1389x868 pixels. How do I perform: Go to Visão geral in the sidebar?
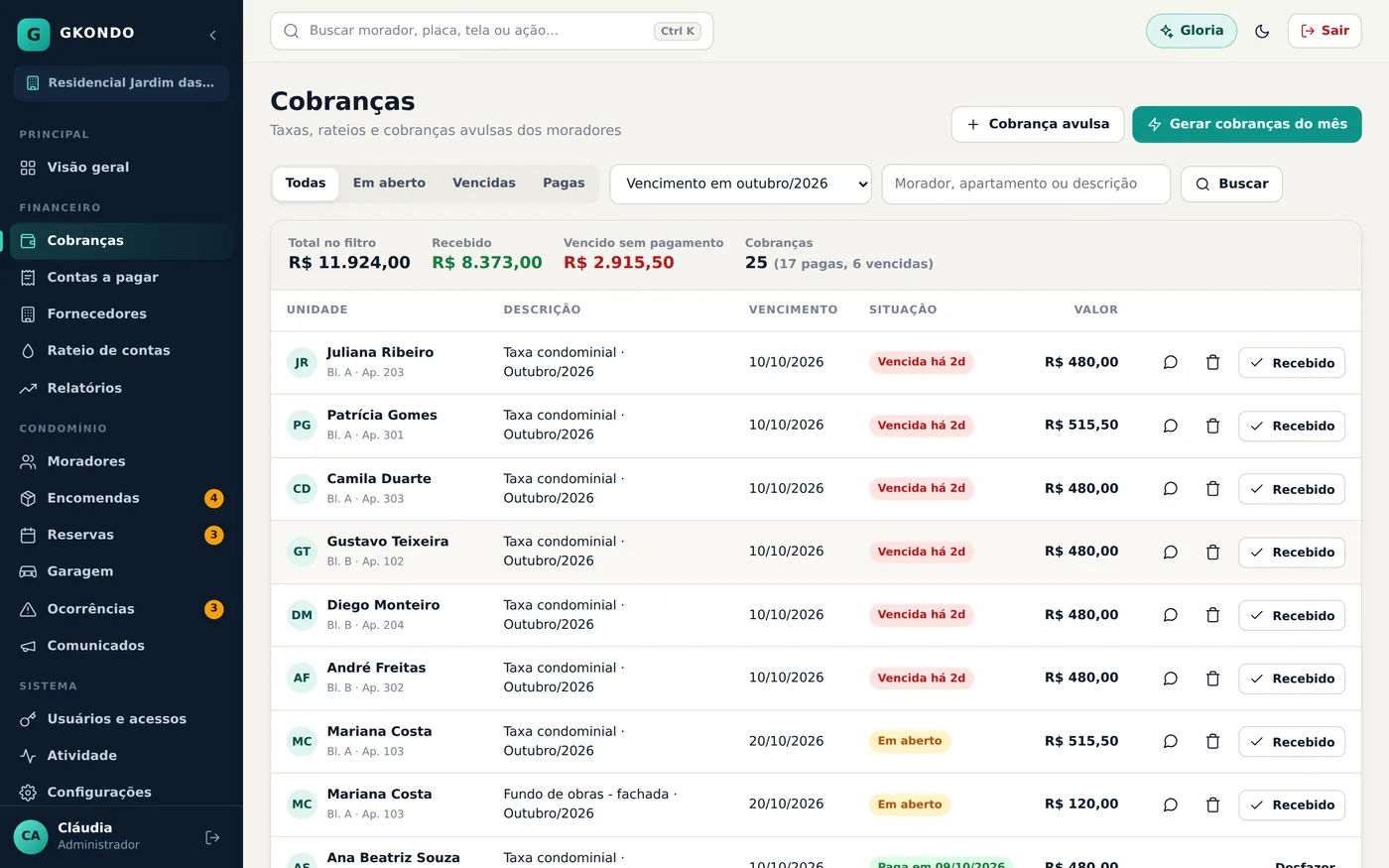[121, 168]
